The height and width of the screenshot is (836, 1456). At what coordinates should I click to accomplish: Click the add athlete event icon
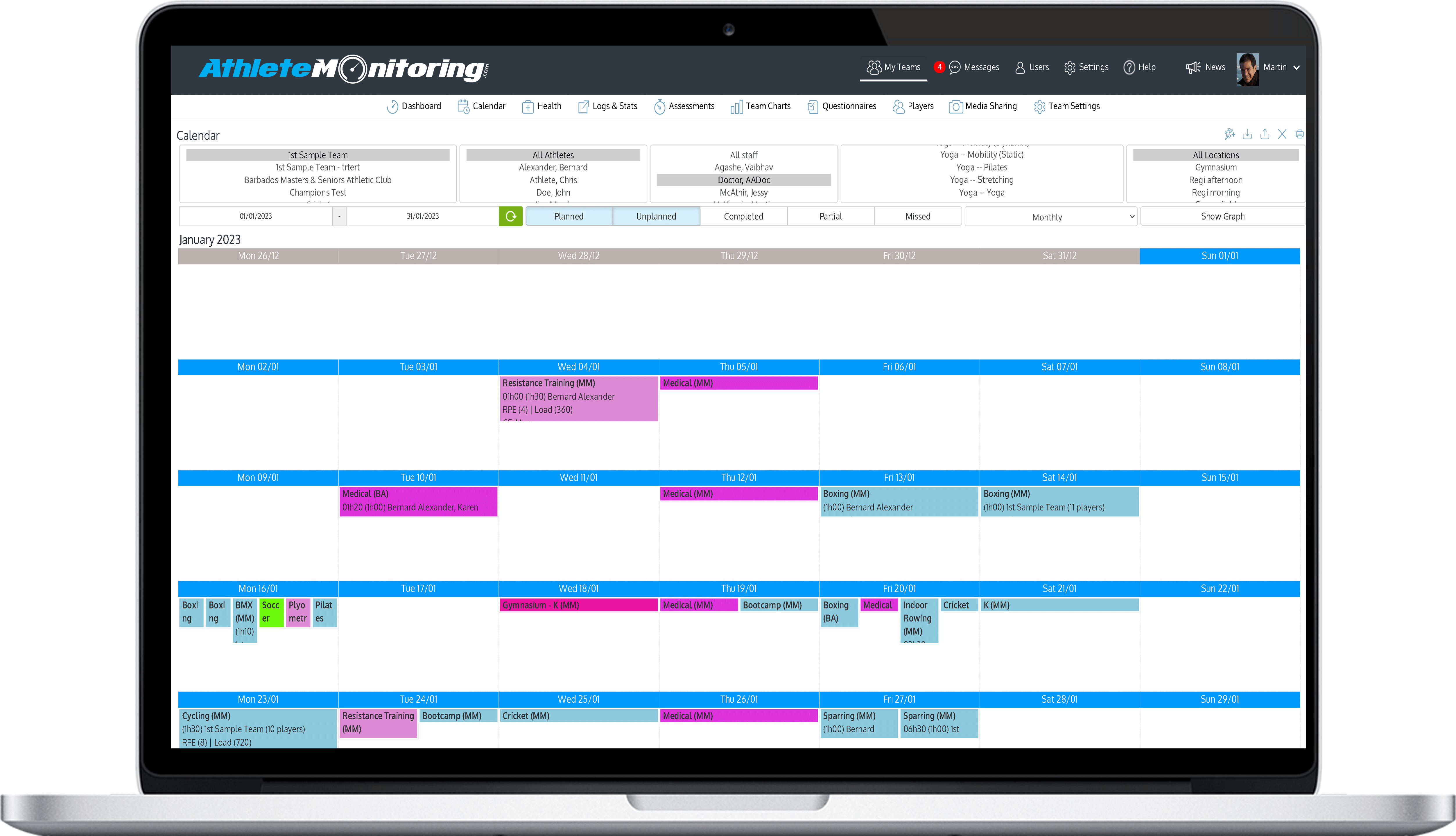coord(1230,134)
